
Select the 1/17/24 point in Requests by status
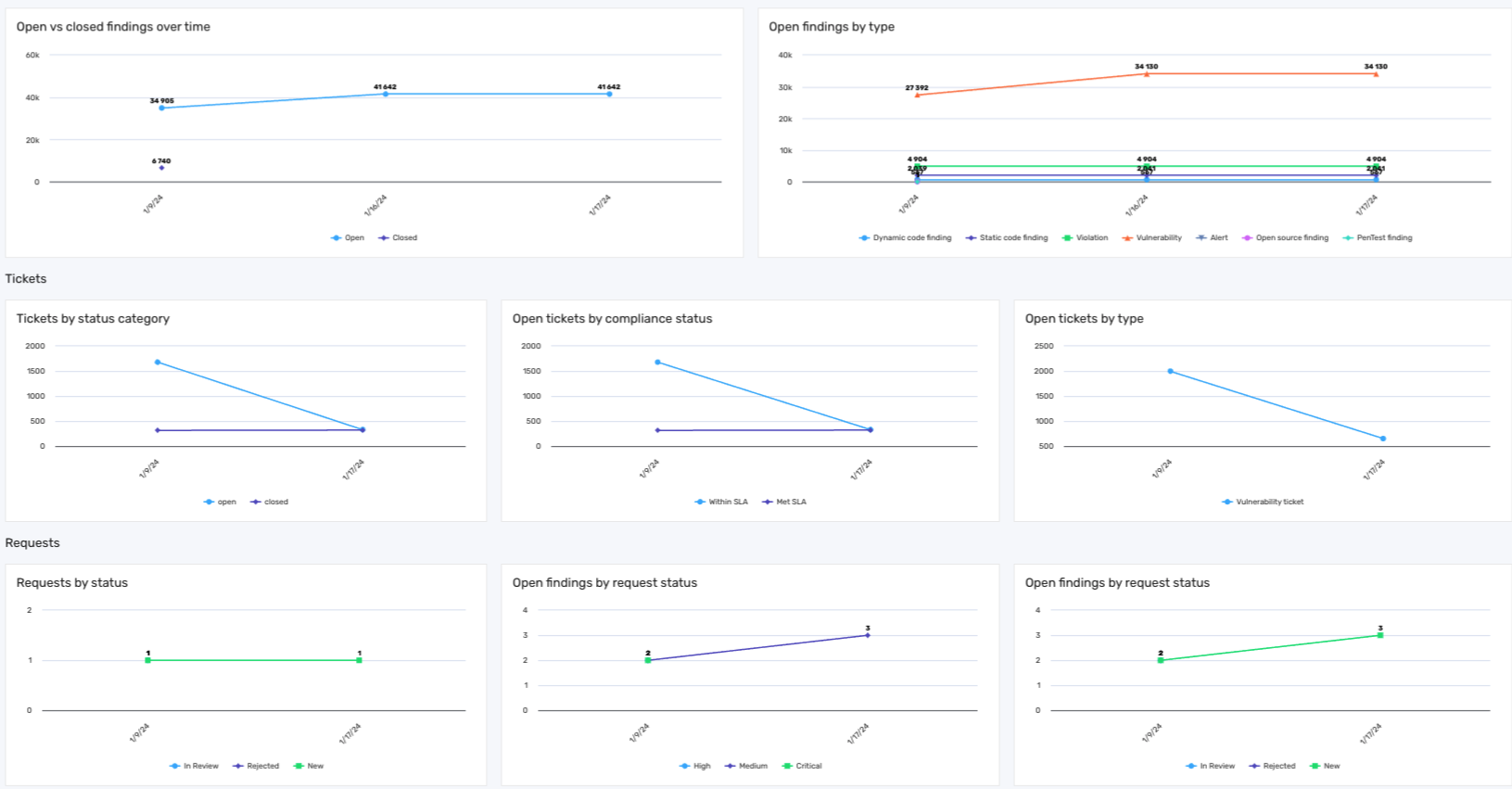click(x=360, y=660)
